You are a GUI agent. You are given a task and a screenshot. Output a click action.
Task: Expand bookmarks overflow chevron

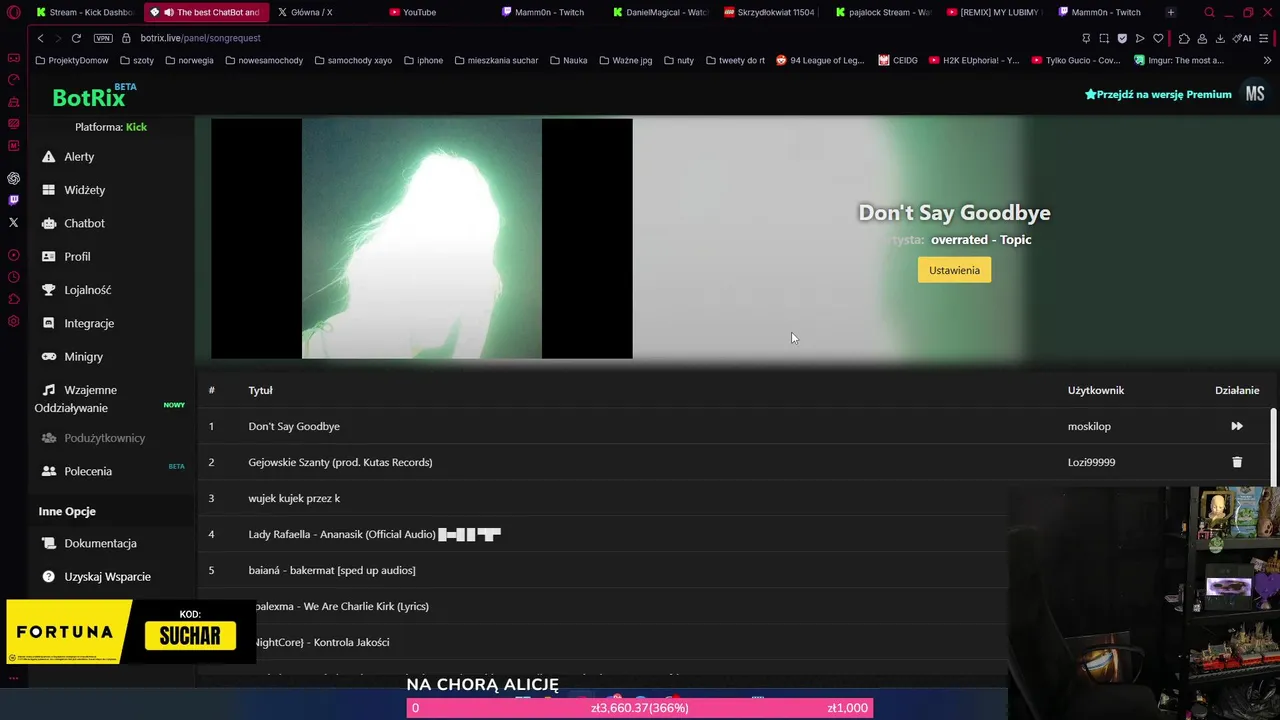tap(1267, 60)
